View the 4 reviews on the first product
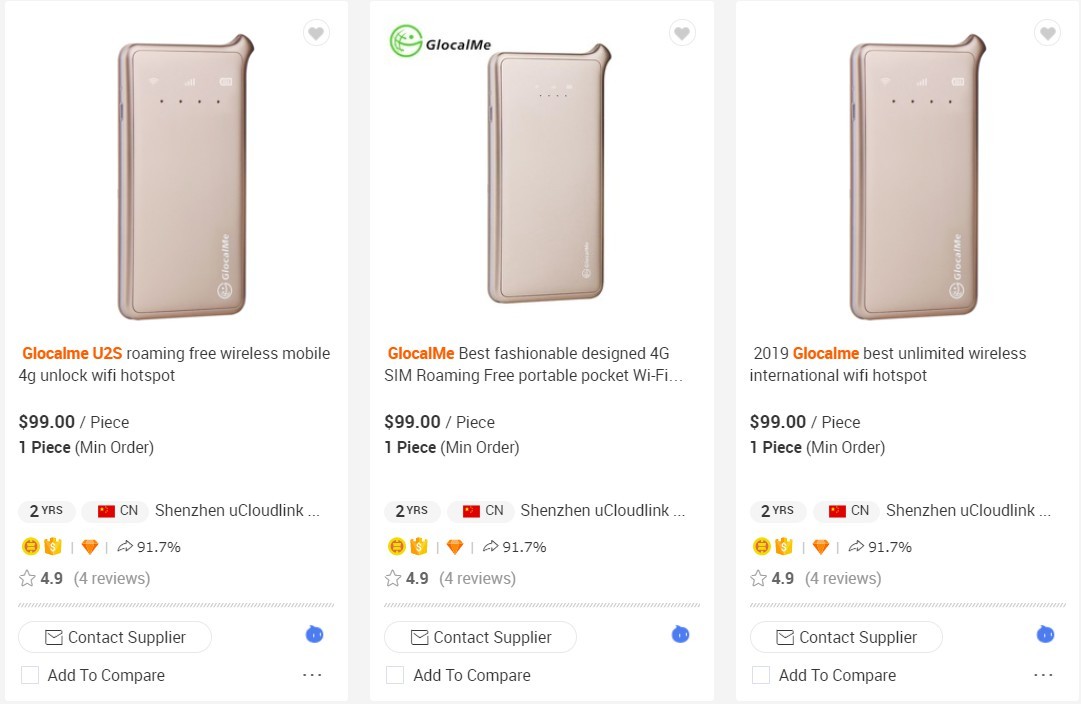This screenshot has height=704, width=1081. coord(112,579)
